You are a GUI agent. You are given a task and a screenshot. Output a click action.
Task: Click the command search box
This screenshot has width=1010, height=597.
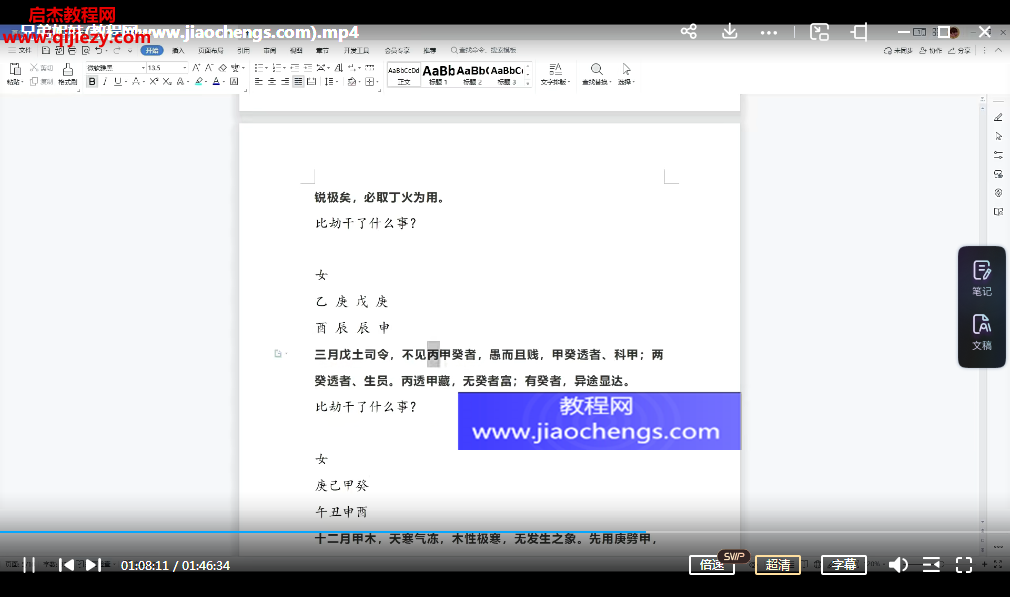pyautogui.click(x=484, y=50)
